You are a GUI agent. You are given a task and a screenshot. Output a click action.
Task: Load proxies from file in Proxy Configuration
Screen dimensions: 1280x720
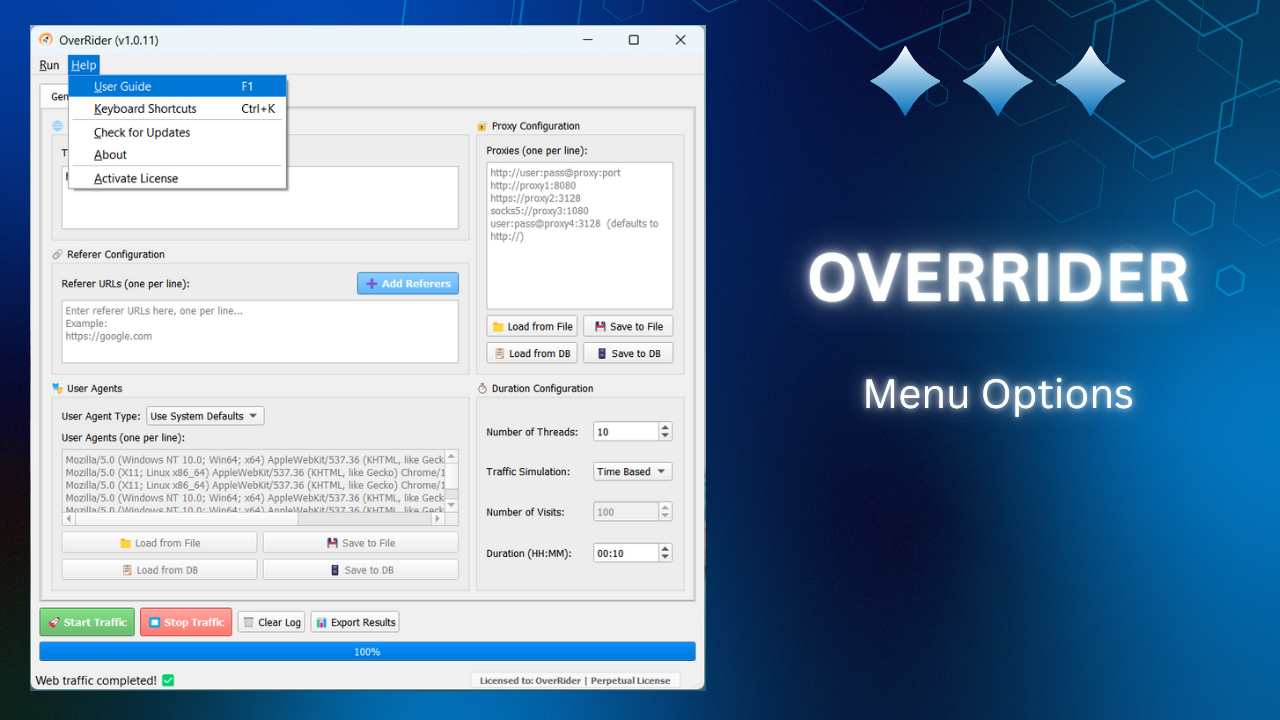(532, 326)
